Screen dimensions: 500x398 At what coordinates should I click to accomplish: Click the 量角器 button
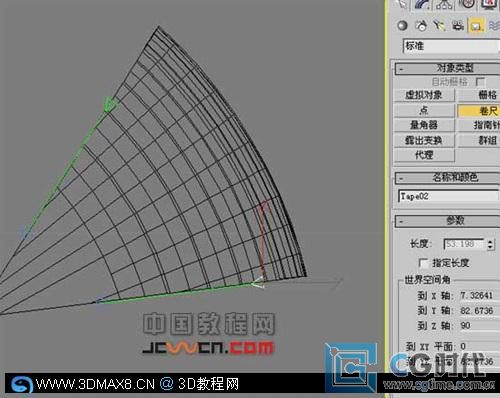click(424, 125)
